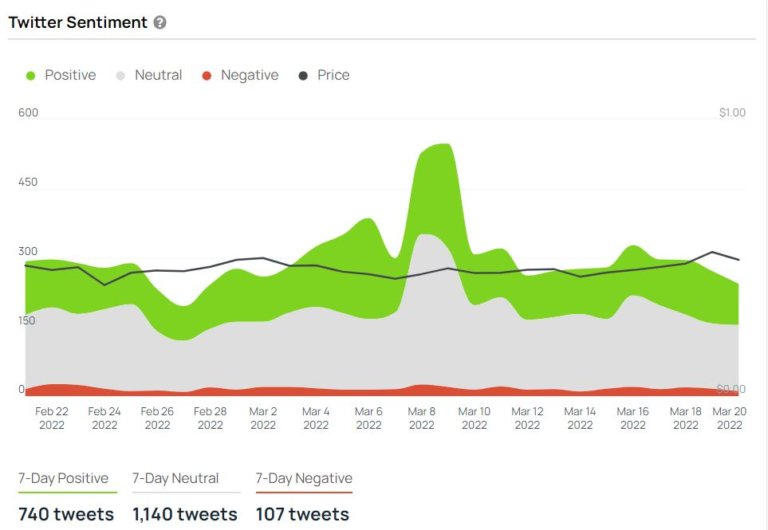This screenshot has width=768, height=530.
Task: Select the Positive legend label
Action: pos(70,75)
